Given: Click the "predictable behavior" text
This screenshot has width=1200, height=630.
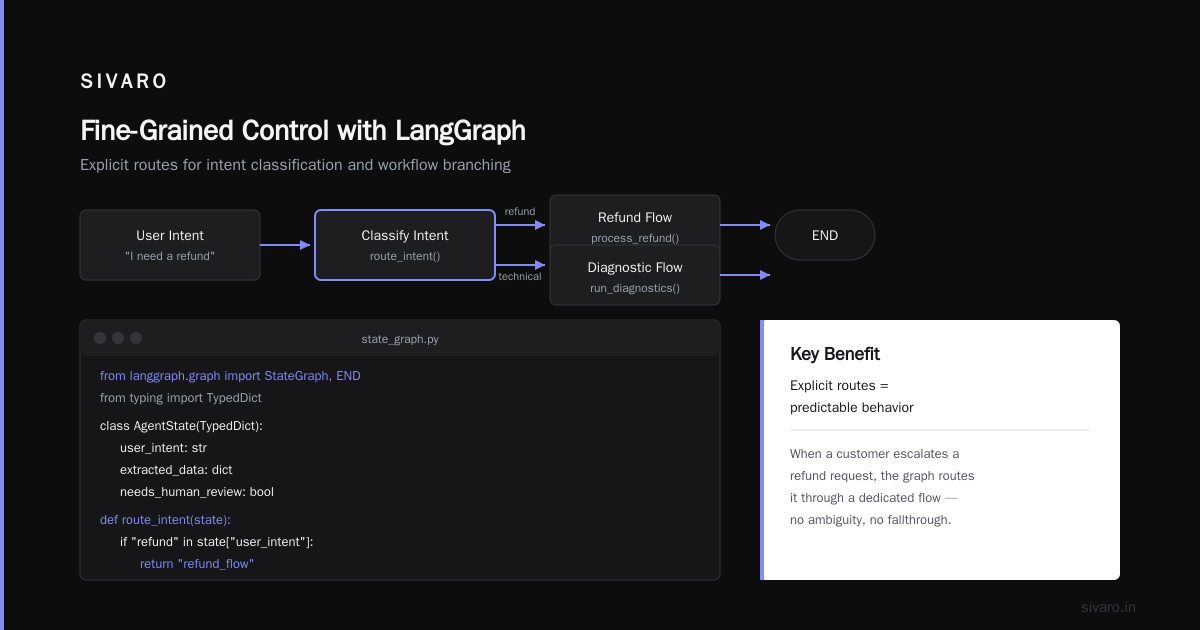Looking at the screenshot, I should tap(852, 408).
